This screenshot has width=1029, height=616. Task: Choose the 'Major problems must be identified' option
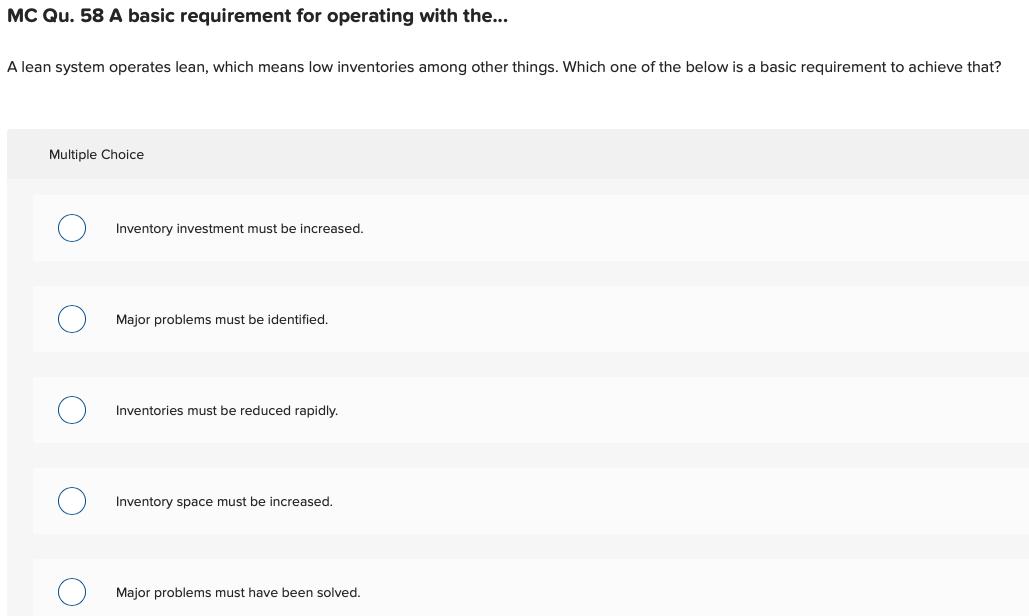[71, 319]
